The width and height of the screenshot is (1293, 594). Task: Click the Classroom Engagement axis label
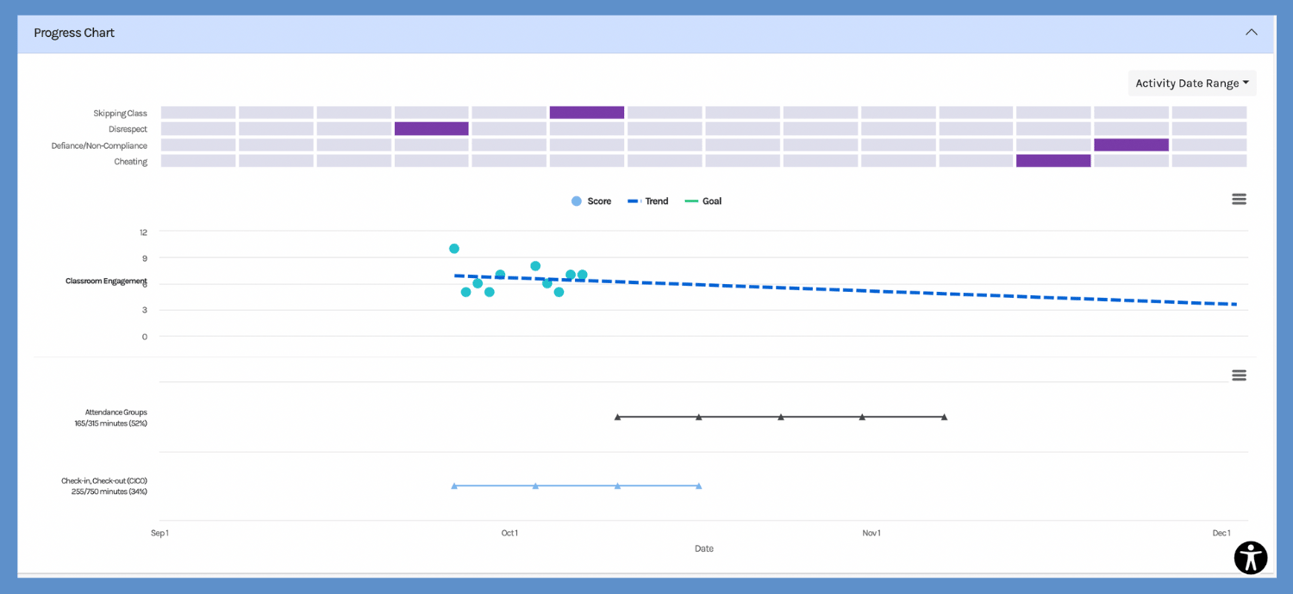pos(106,281)
